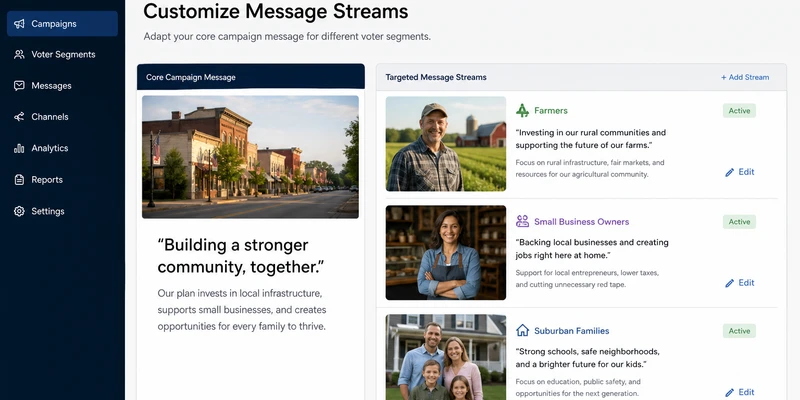The height and width of the screenshot is (400, 800).
Task: Click the pencil icon in Suburban Families row
Action: coord(730,393)
